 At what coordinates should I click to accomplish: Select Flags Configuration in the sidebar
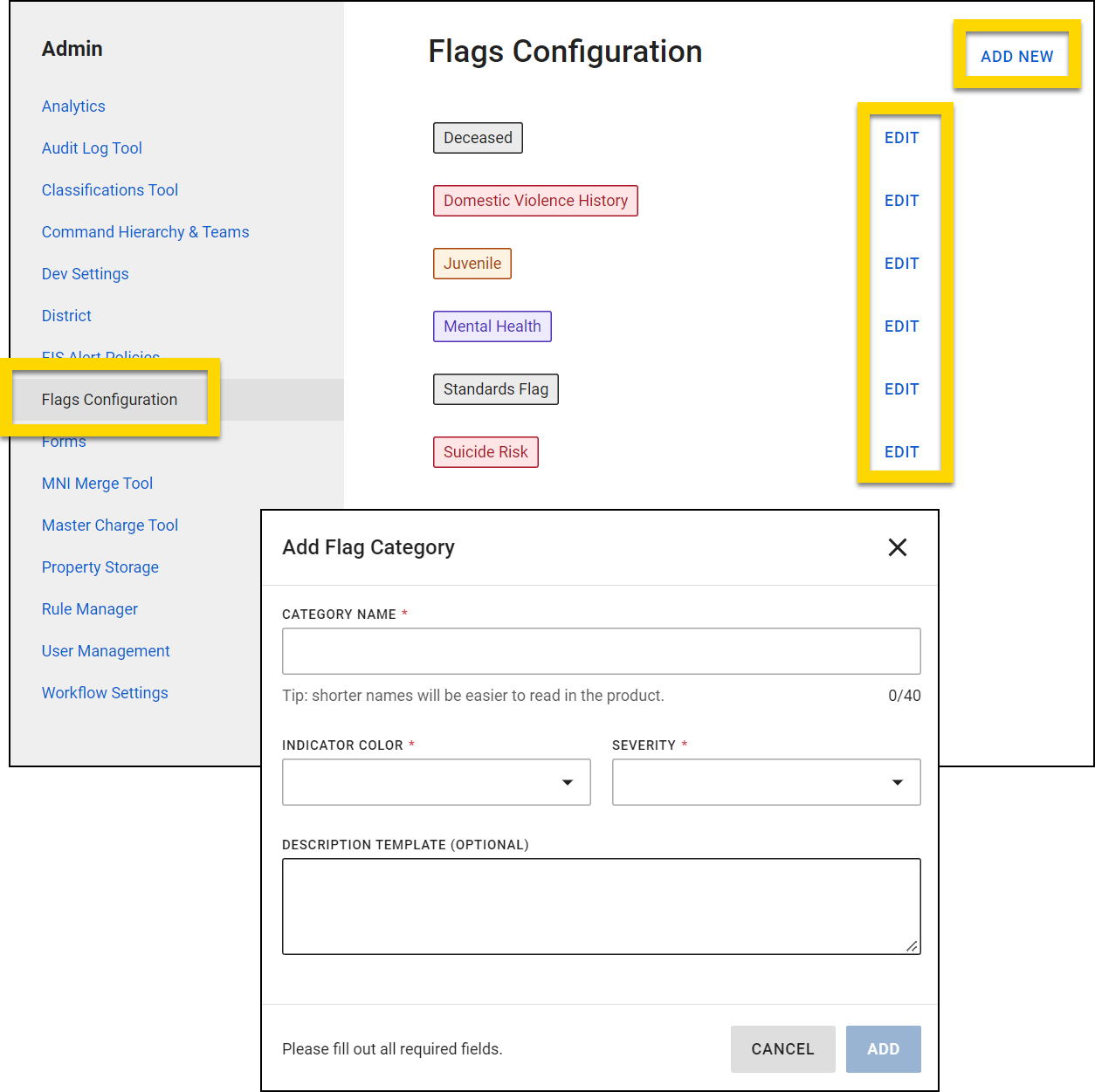tap(109, 399)
